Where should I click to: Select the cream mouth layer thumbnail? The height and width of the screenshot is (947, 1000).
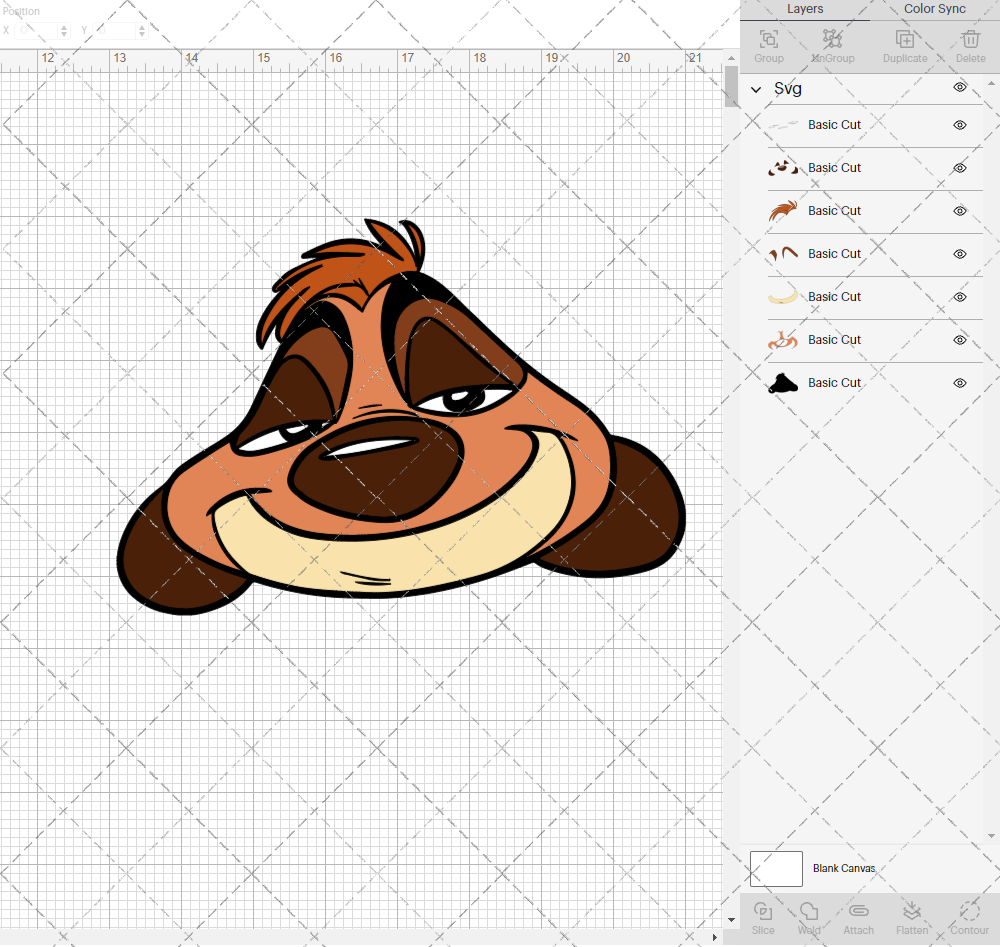tap(783, 297)
